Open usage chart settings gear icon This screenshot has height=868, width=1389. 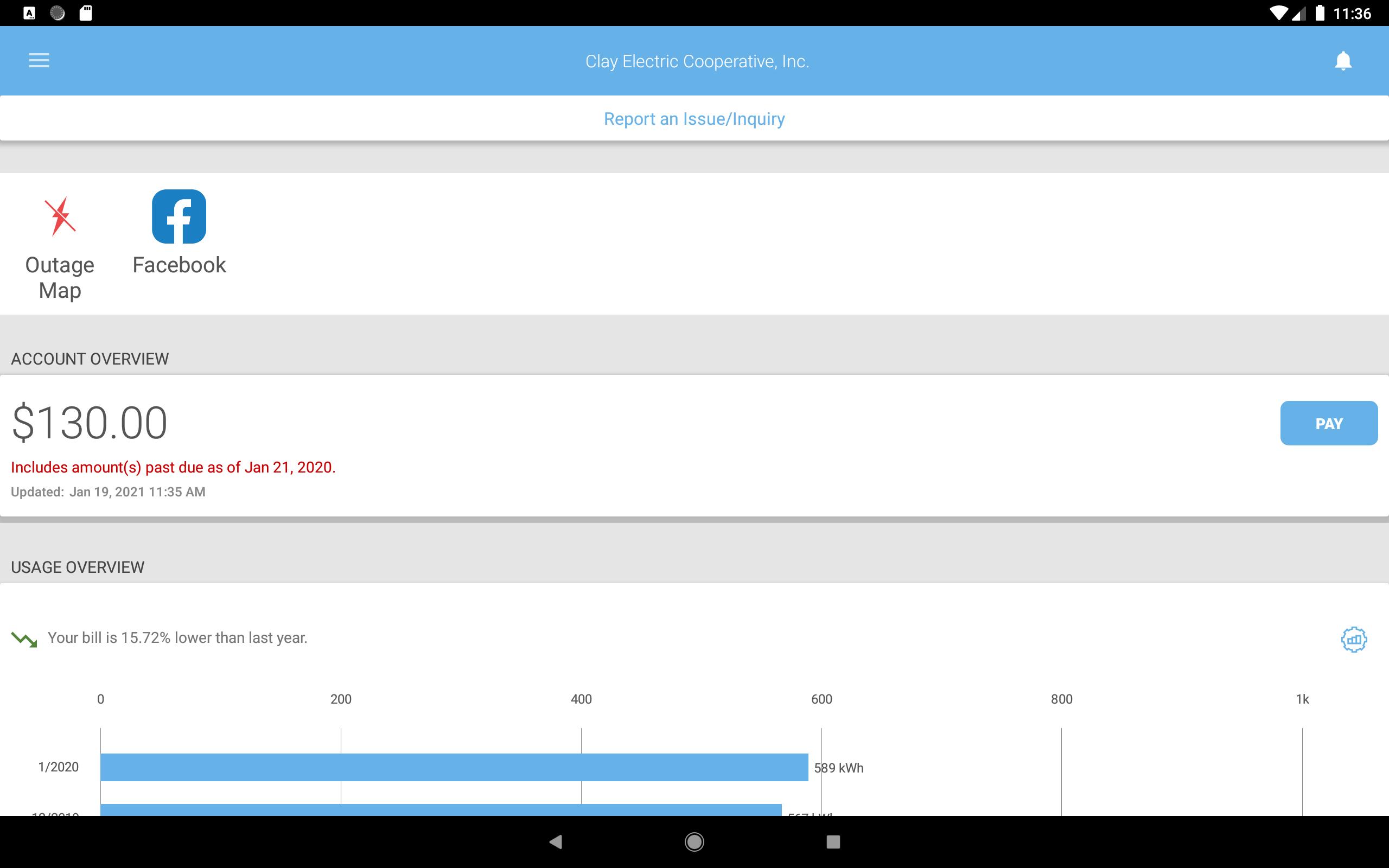(x=1354, y=639)
